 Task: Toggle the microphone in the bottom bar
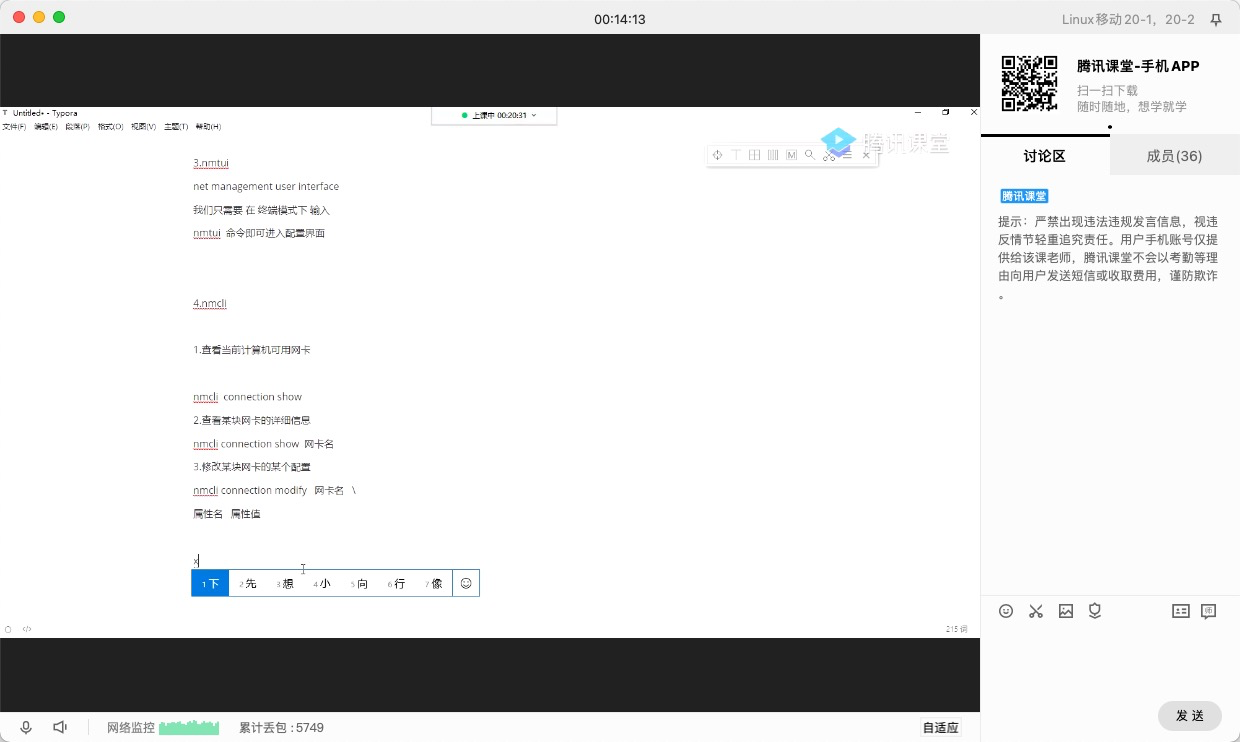pyautogui.click(x=26, y=728)
